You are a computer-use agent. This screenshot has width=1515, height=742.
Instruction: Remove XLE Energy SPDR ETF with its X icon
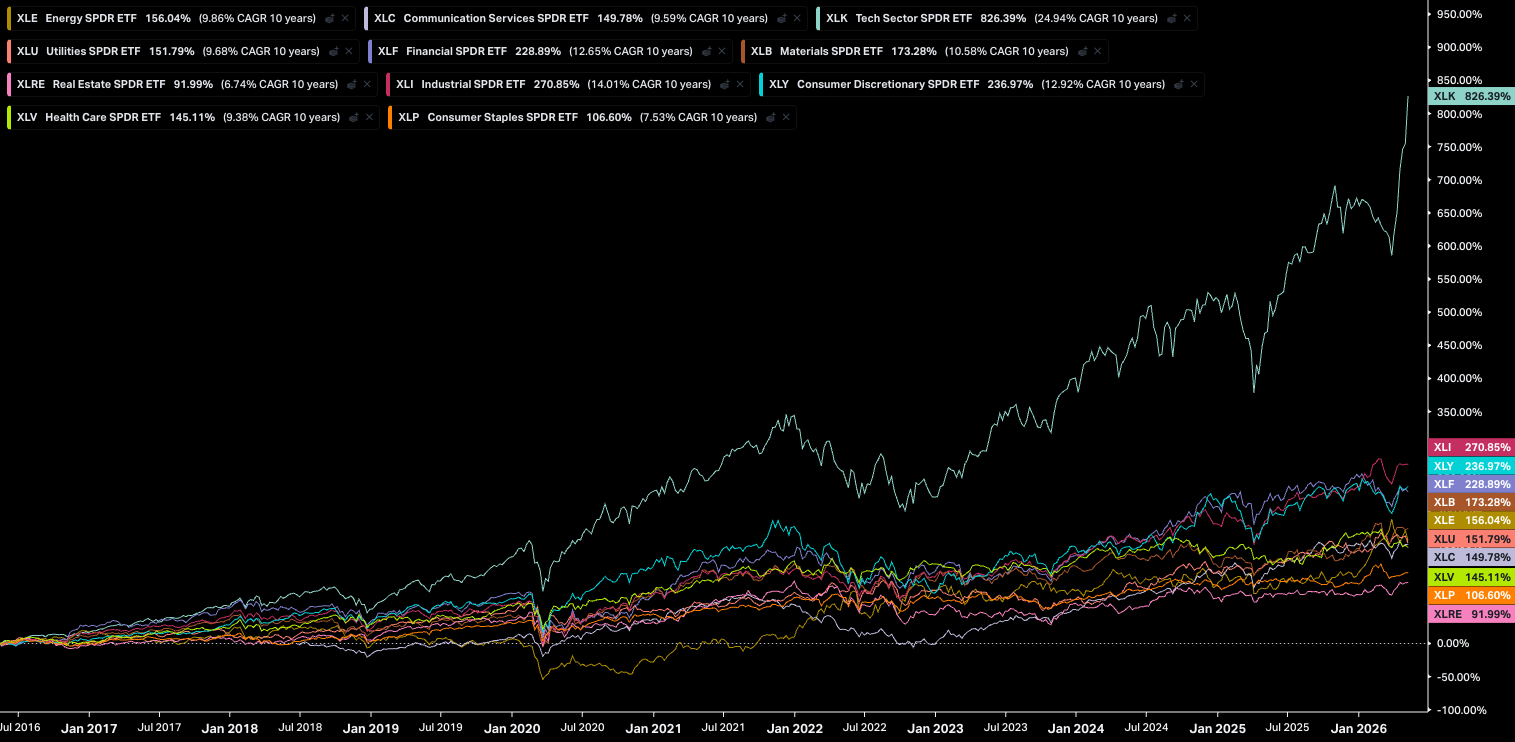[345, 19]
